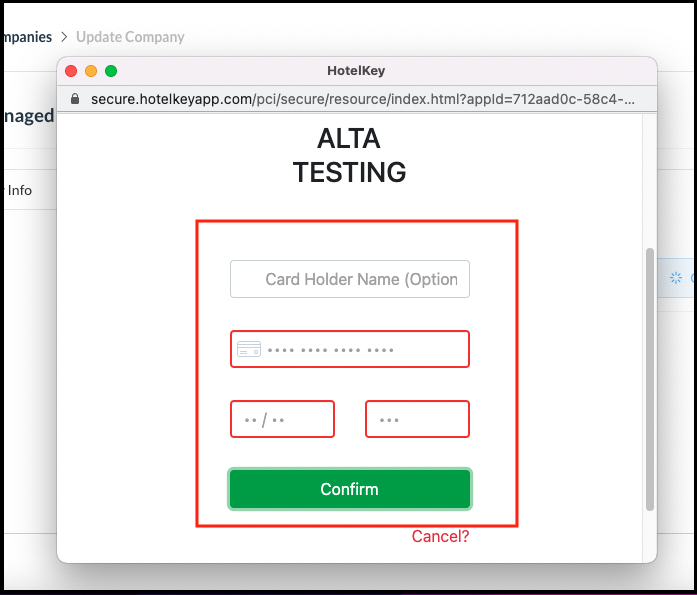Close the HotelKey popup window

(71, 71)
